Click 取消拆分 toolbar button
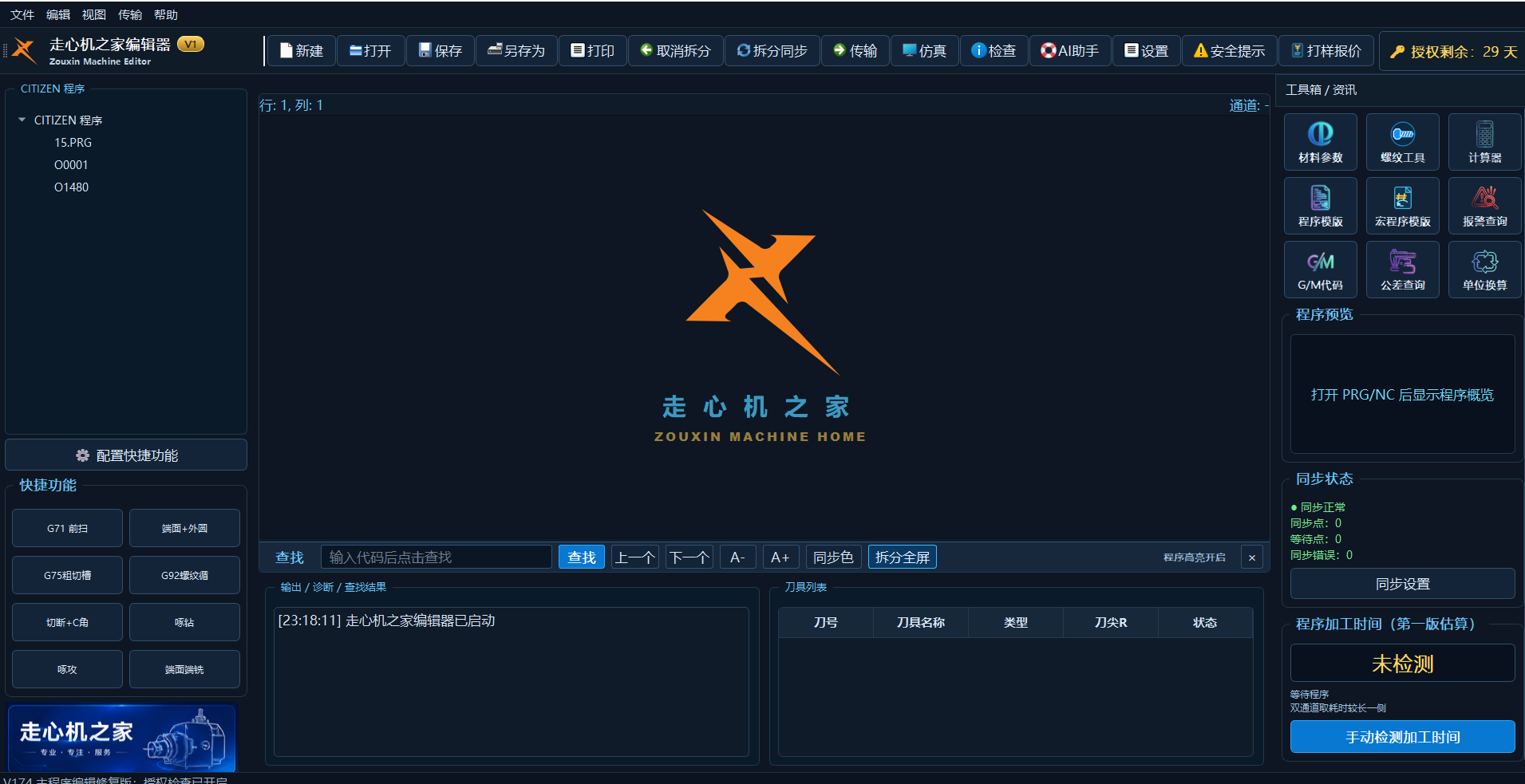This screenshot has width=1525, height=784. [x=676, y=51]
